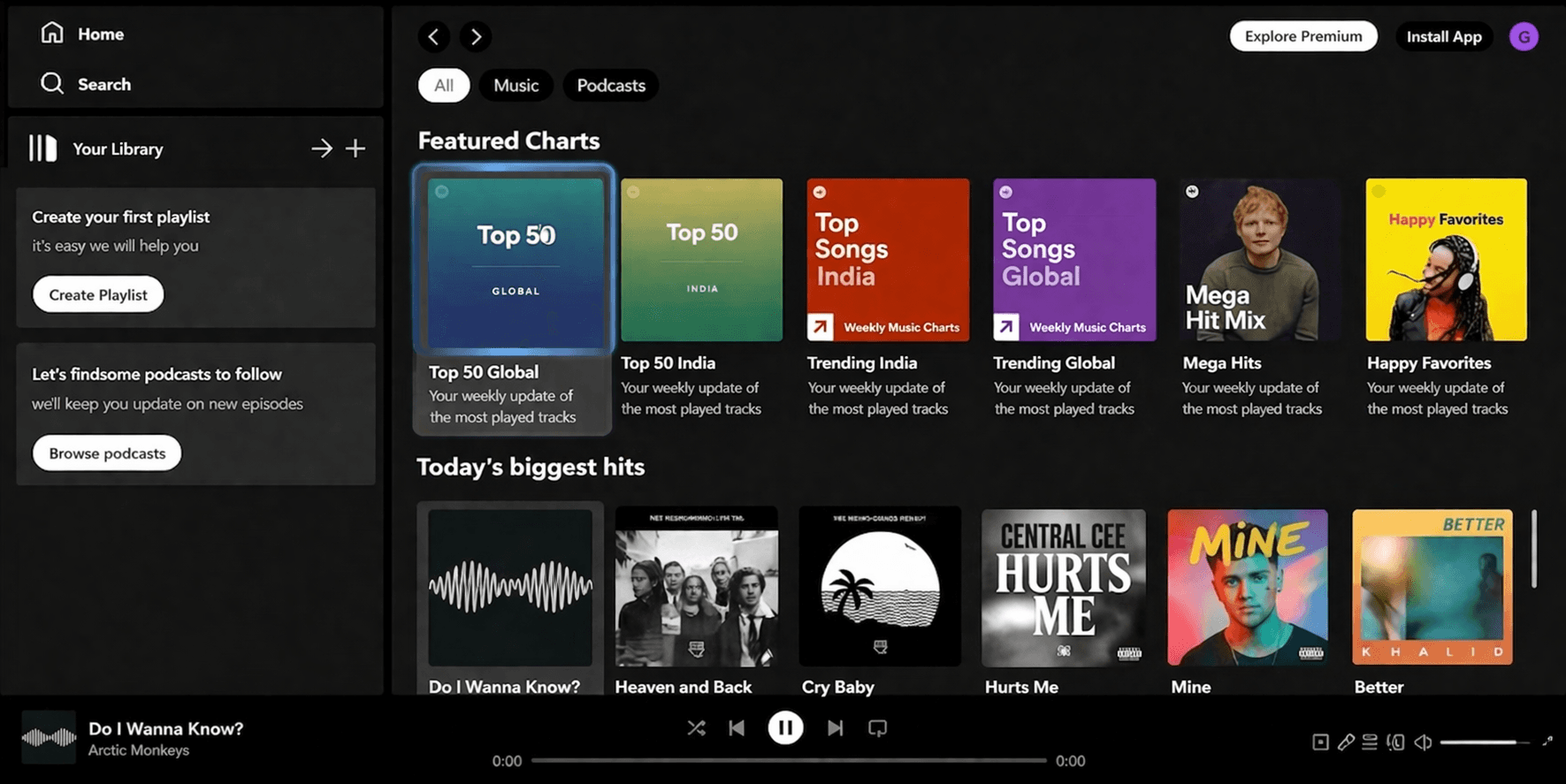Viewport: 1566px width, 784px height.
Task: Click the Create Playlist button
Action: tap(98, 295)
